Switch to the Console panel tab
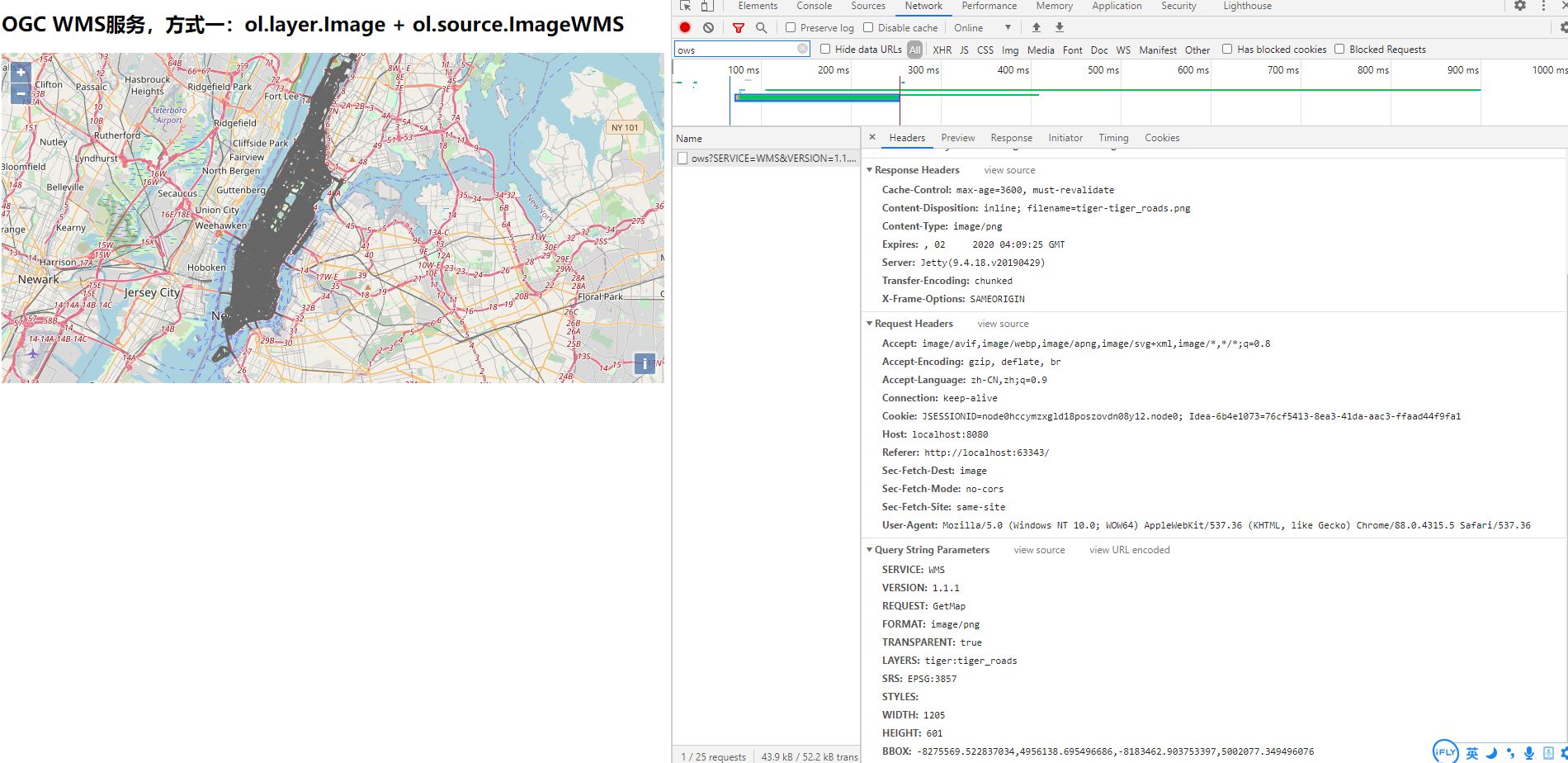Image resolution: width=1568 pixels, height=763 pixels. pyautogui.click(x=814, y=6)
